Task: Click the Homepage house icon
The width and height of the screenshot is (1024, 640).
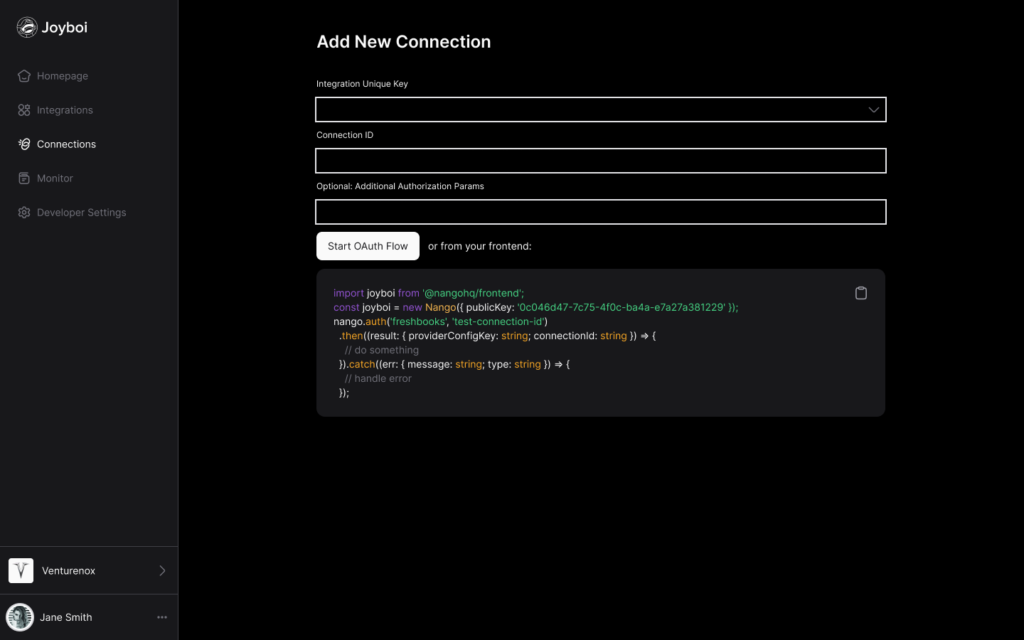Action: point(24,76)
